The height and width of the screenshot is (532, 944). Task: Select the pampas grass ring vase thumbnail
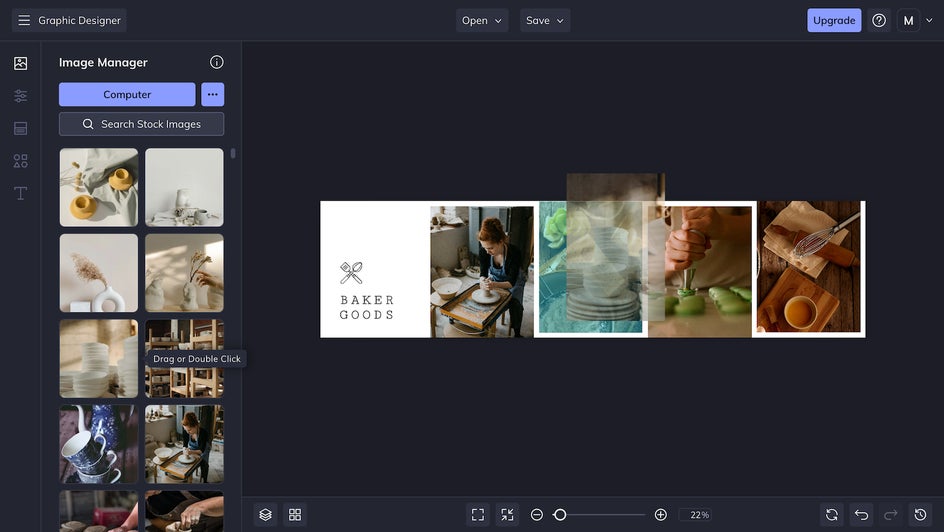[x=99, y=273]
